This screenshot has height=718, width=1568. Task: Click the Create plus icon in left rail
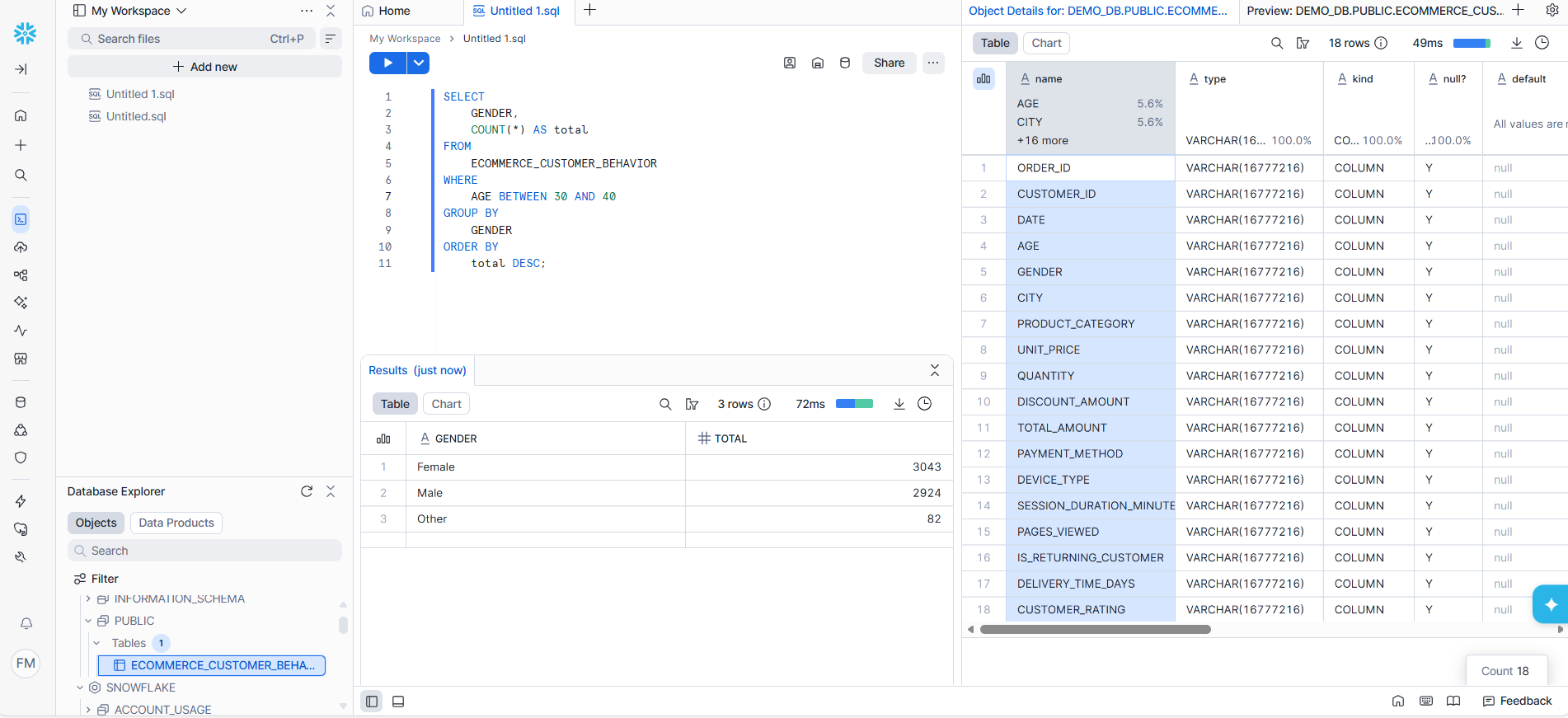[21, 145]
